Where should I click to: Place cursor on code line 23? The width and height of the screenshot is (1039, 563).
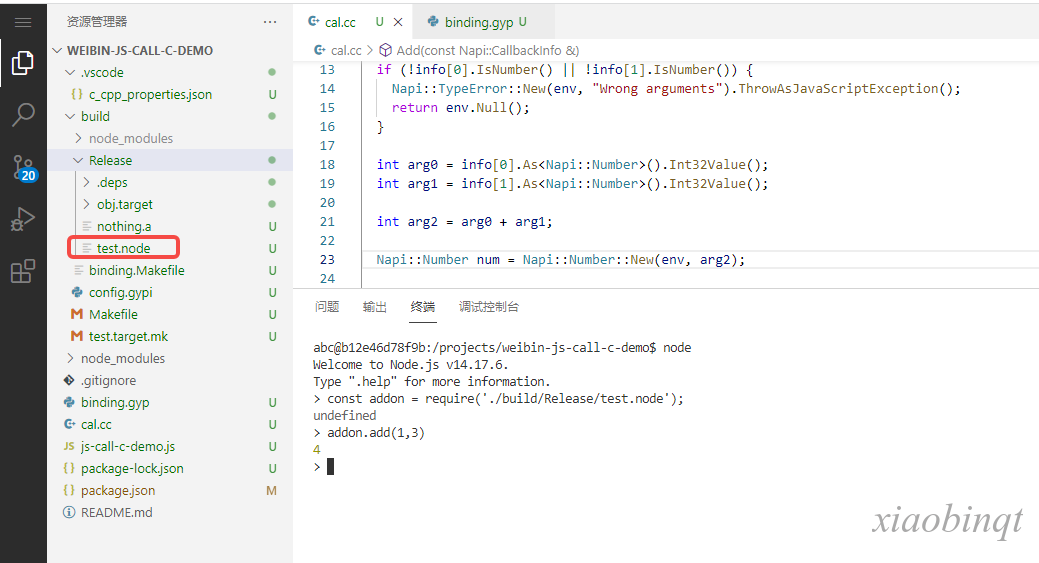tap(561, 260)
